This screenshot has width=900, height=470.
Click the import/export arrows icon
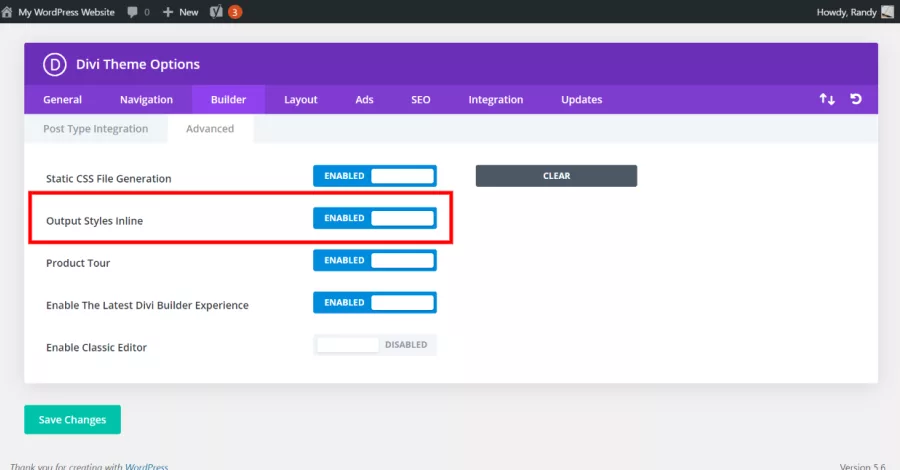click(827, 99)
